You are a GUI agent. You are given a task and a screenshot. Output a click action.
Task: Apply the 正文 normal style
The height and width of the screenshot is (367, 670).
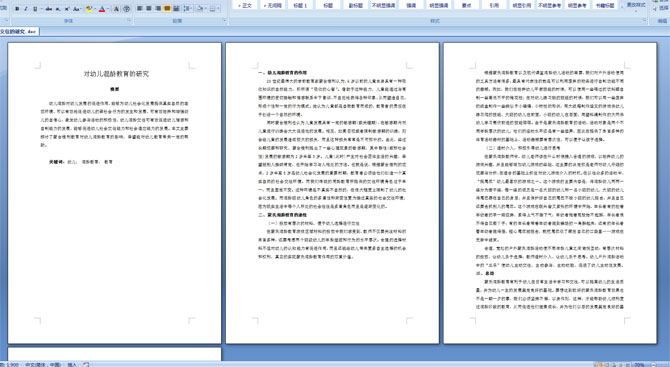tap(245, 6)
